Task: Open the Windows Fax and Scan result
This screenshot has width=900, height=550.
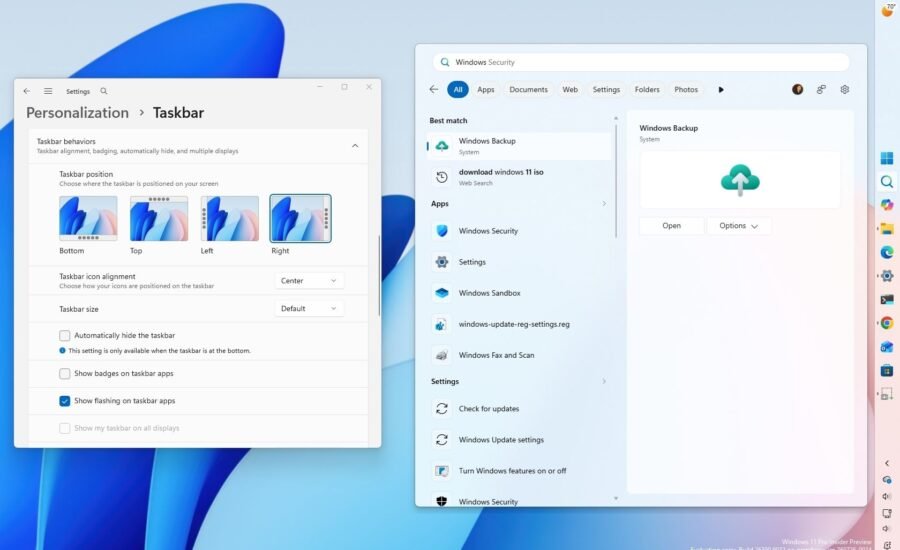Action: pos(519,355)
